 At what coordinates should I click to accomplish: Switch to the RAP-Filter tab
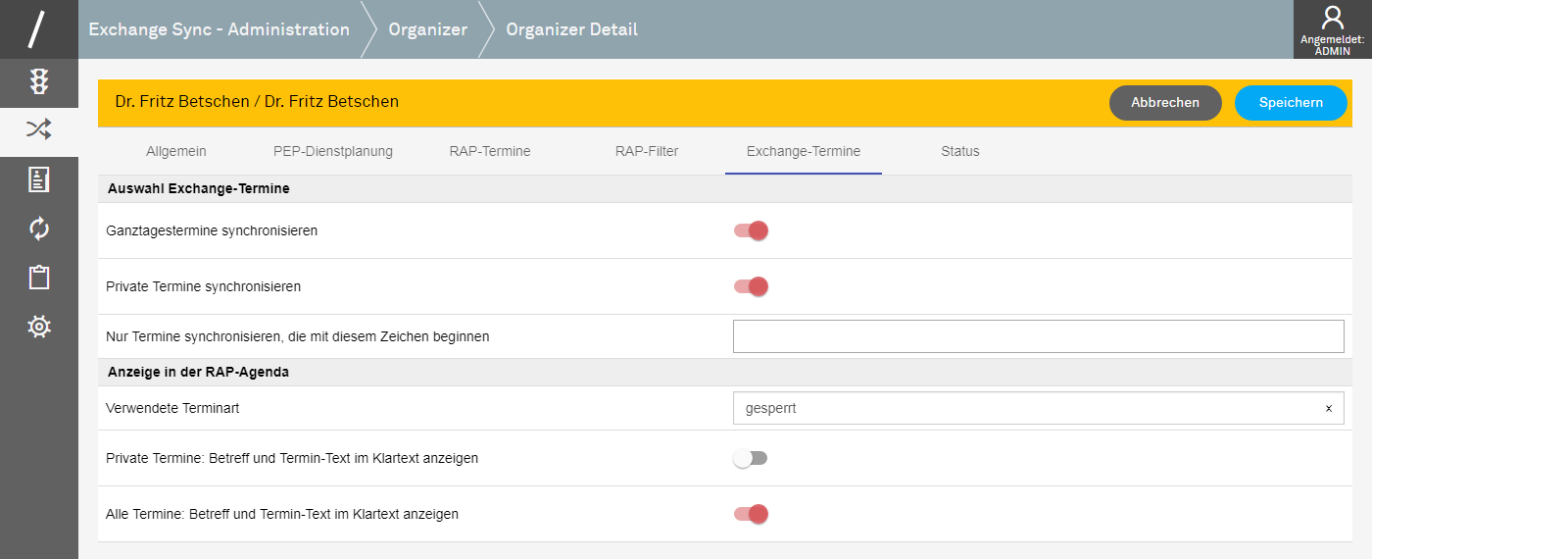[647, 151]
